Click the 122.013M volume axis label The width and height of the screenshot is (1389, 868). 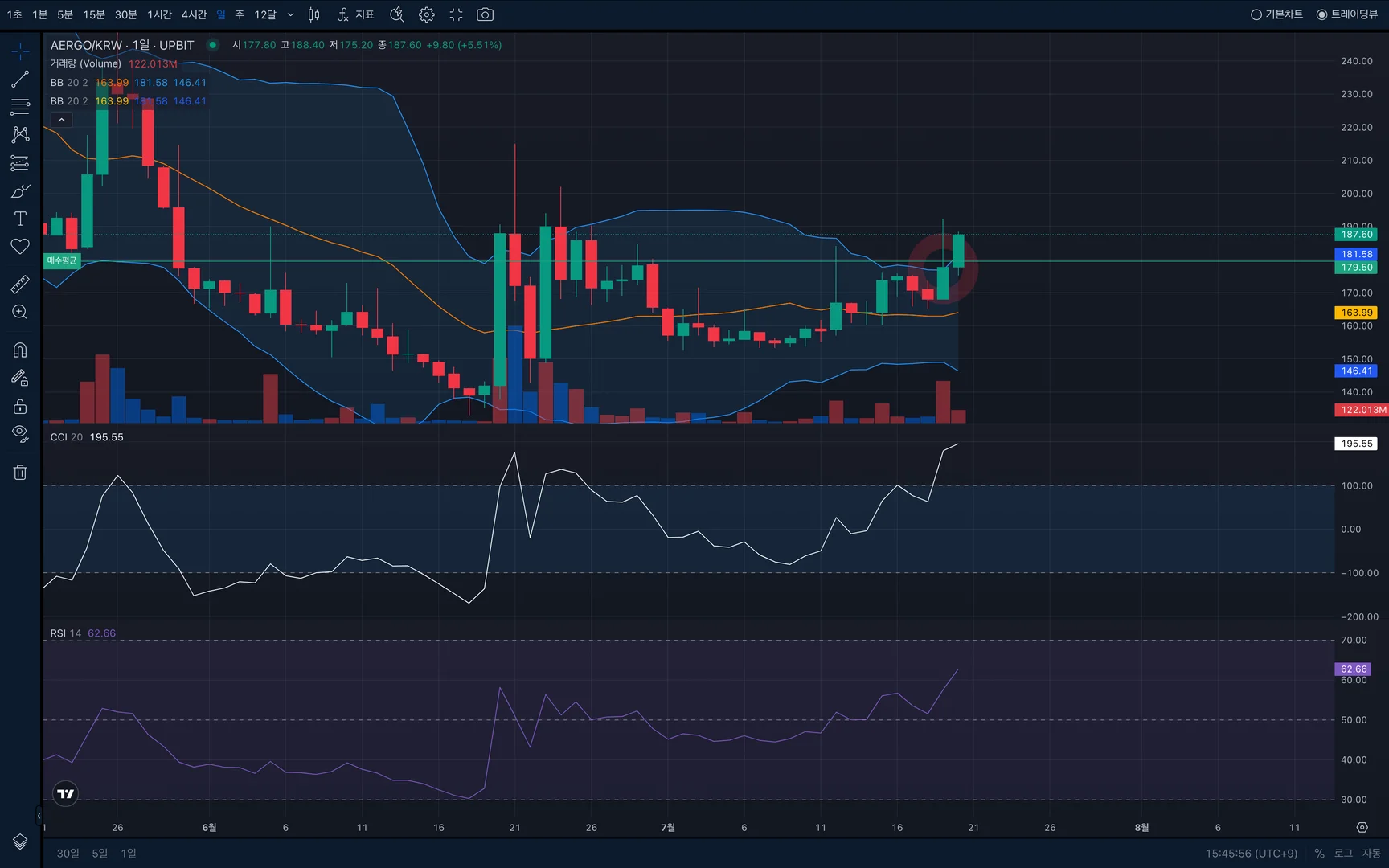[1362, 410]
